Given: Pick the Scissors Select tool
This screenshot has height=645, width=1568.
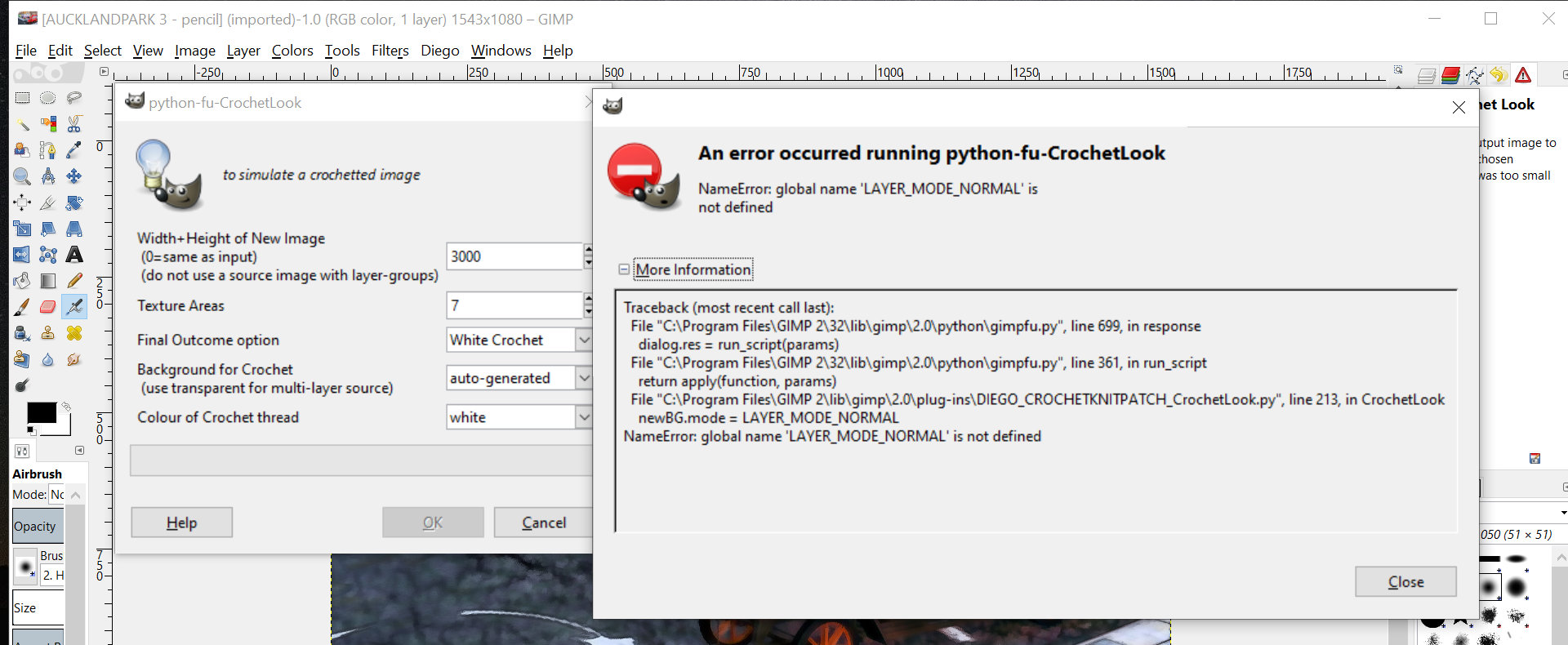Looking at the screenshot, I should (x=74, y=124).
